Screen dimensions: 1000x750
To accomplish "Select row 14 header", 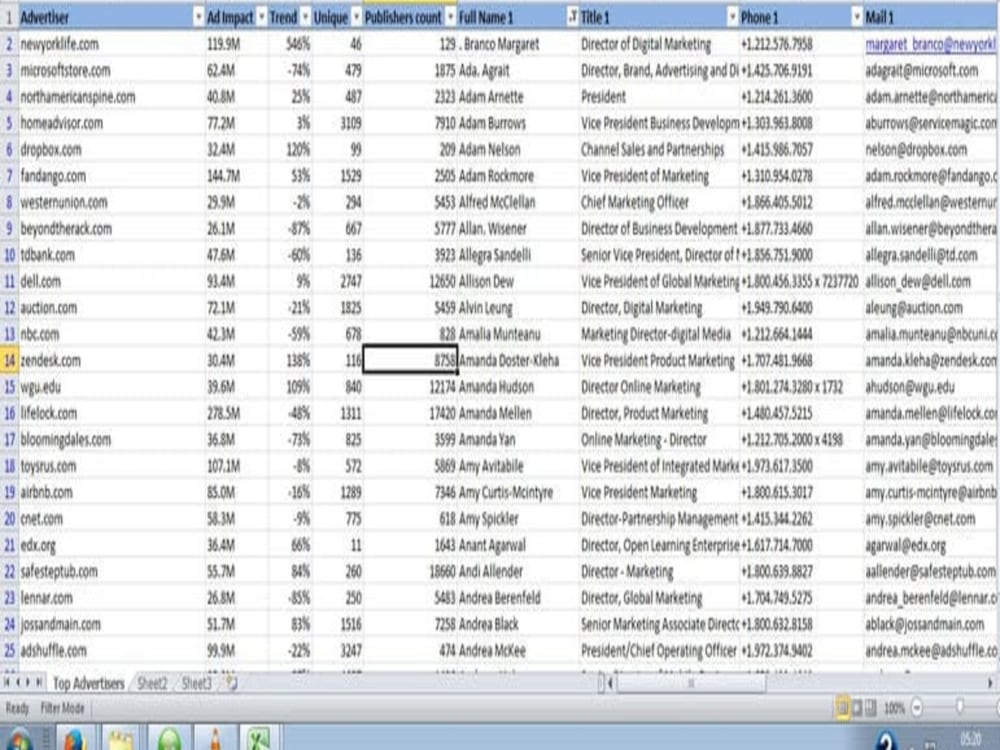I will pyautogui.click(x=9, y=360).
